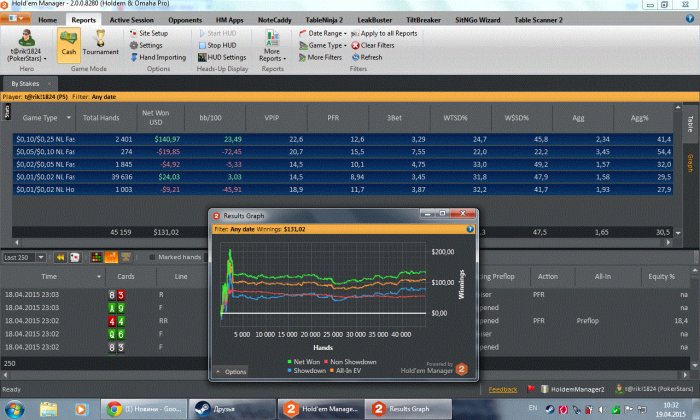Open Windows Explorer folder in taskbar
Image resolution: width=700 pixels, height=420 pixels.
pos(48,409)
